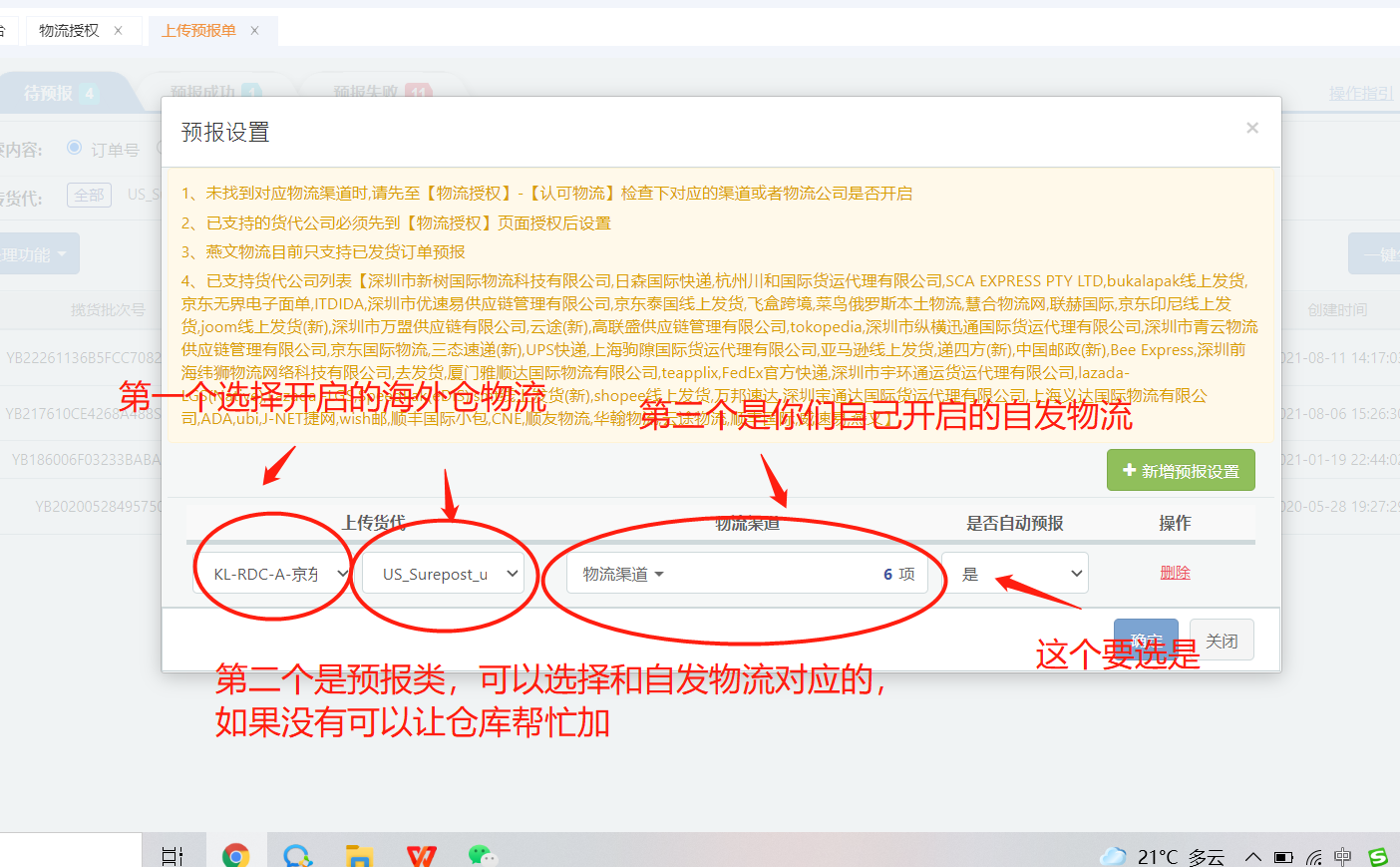Click the 全部 filter button
Screen dimensions: 1400x867
(x=89, y=195)
